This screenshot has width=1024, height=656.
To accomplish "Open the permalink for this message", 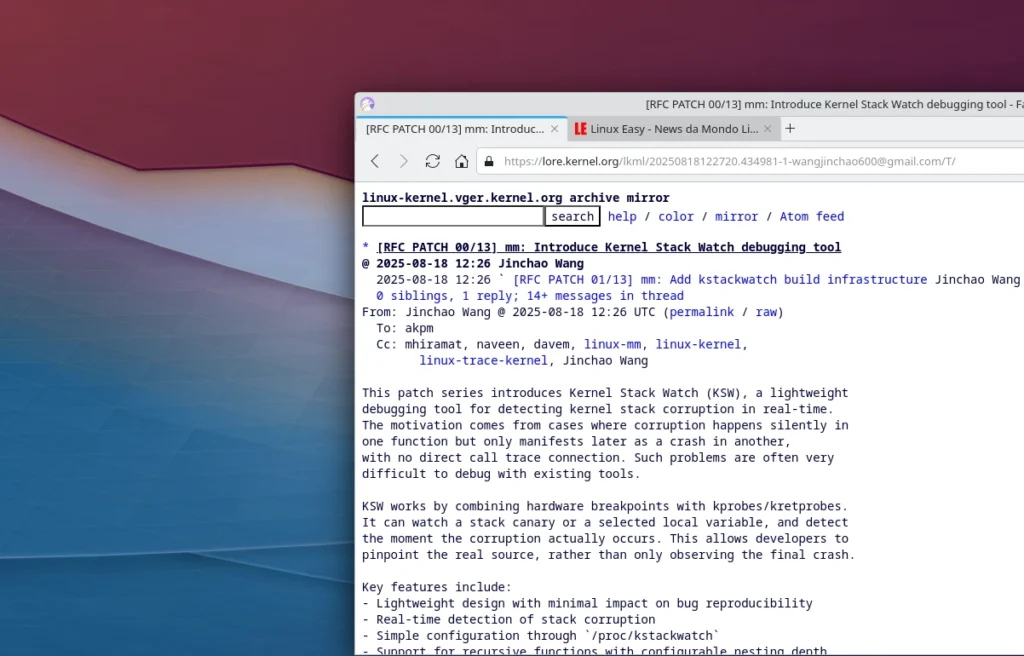I will click(x=703, y=311).
